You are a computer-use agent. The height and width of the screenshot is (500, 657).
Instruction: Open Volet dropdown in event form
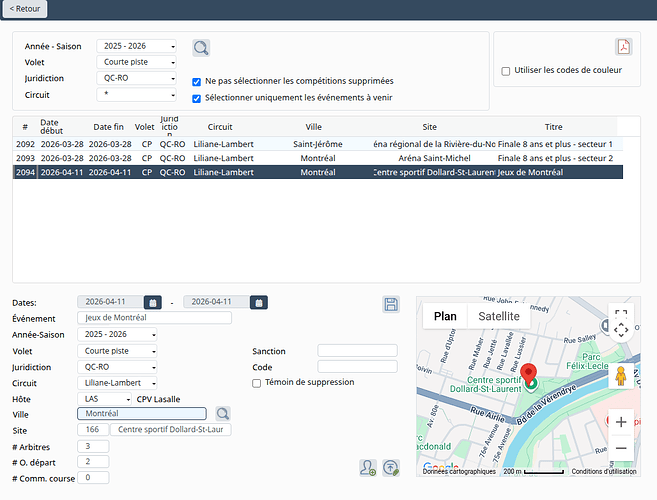(117, 351)
